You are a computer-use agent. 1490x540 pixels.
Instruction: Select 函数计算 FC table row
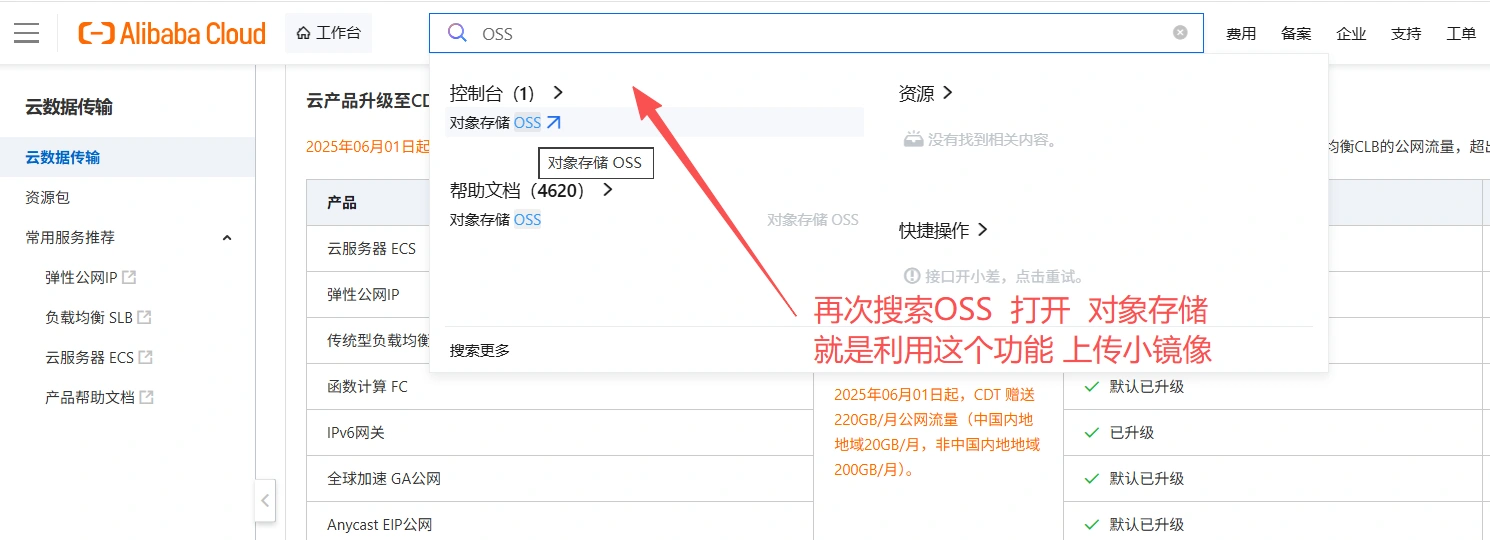[x=560, y=387]
